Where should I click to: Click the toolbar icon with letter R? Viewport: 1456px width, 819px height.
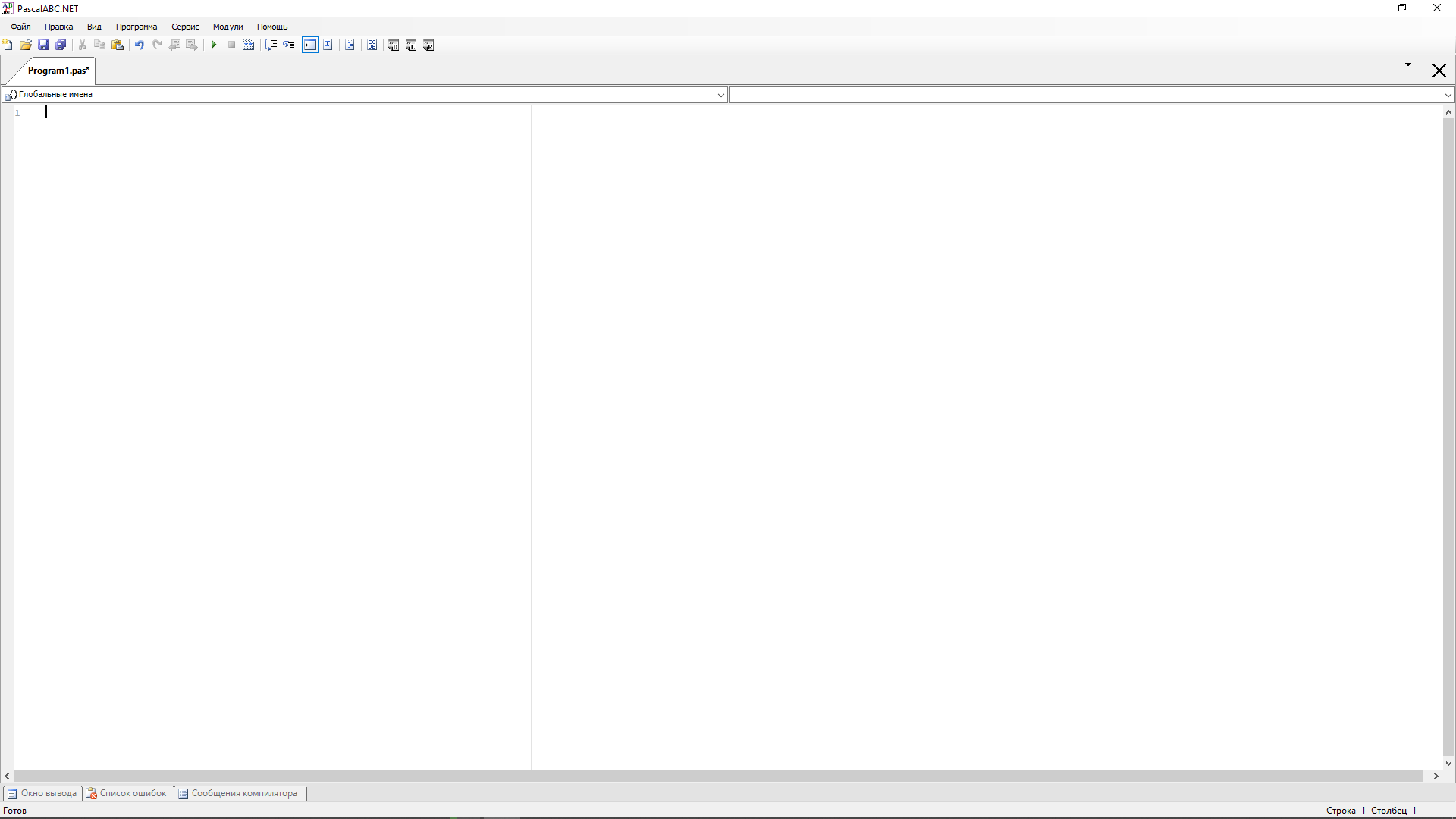point(428,45)
